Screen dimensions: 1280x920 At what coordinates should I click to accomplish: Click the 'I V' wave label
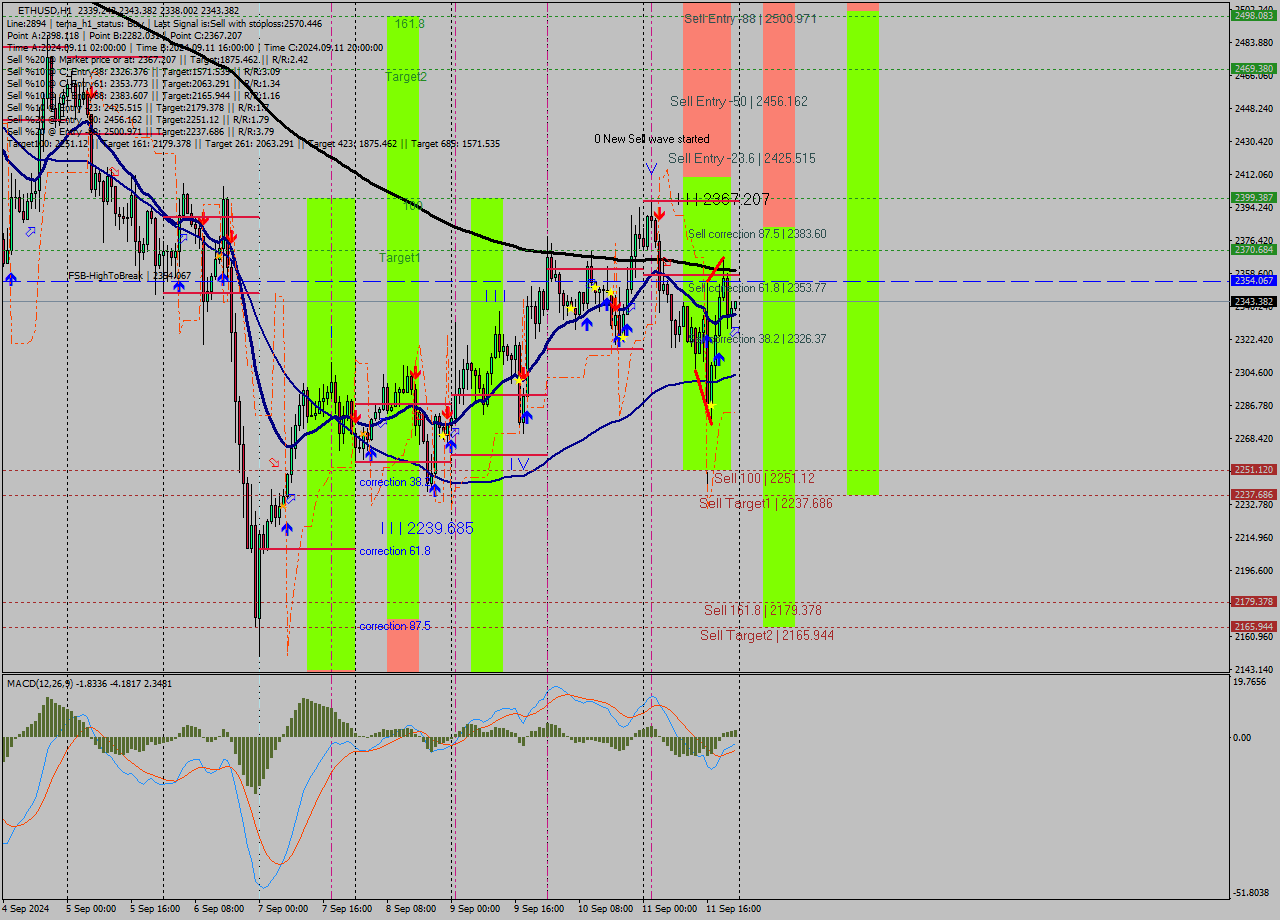tap(518, 463)
